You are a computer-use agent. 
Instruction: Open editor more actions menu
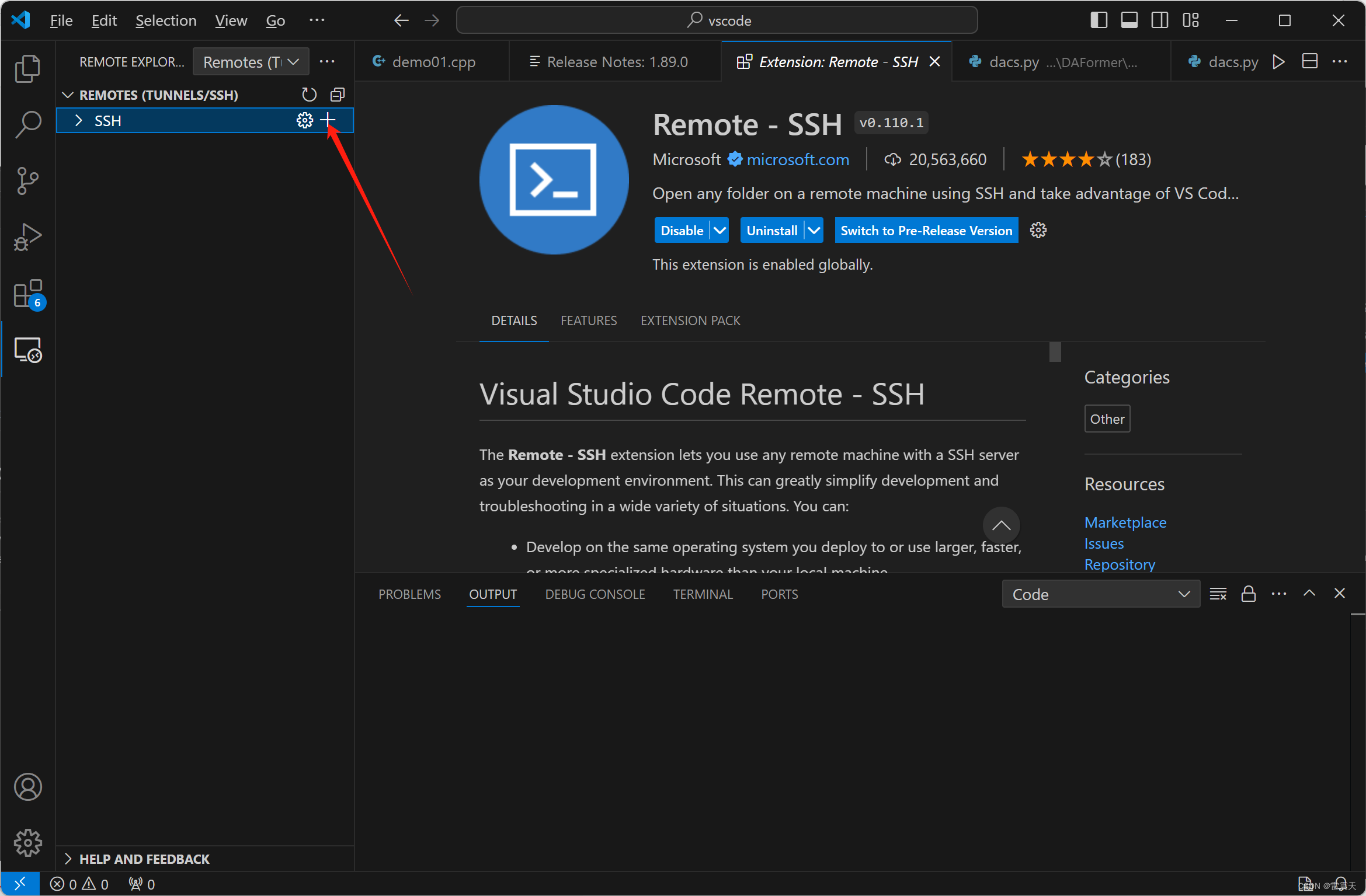tap(1340, 62)
